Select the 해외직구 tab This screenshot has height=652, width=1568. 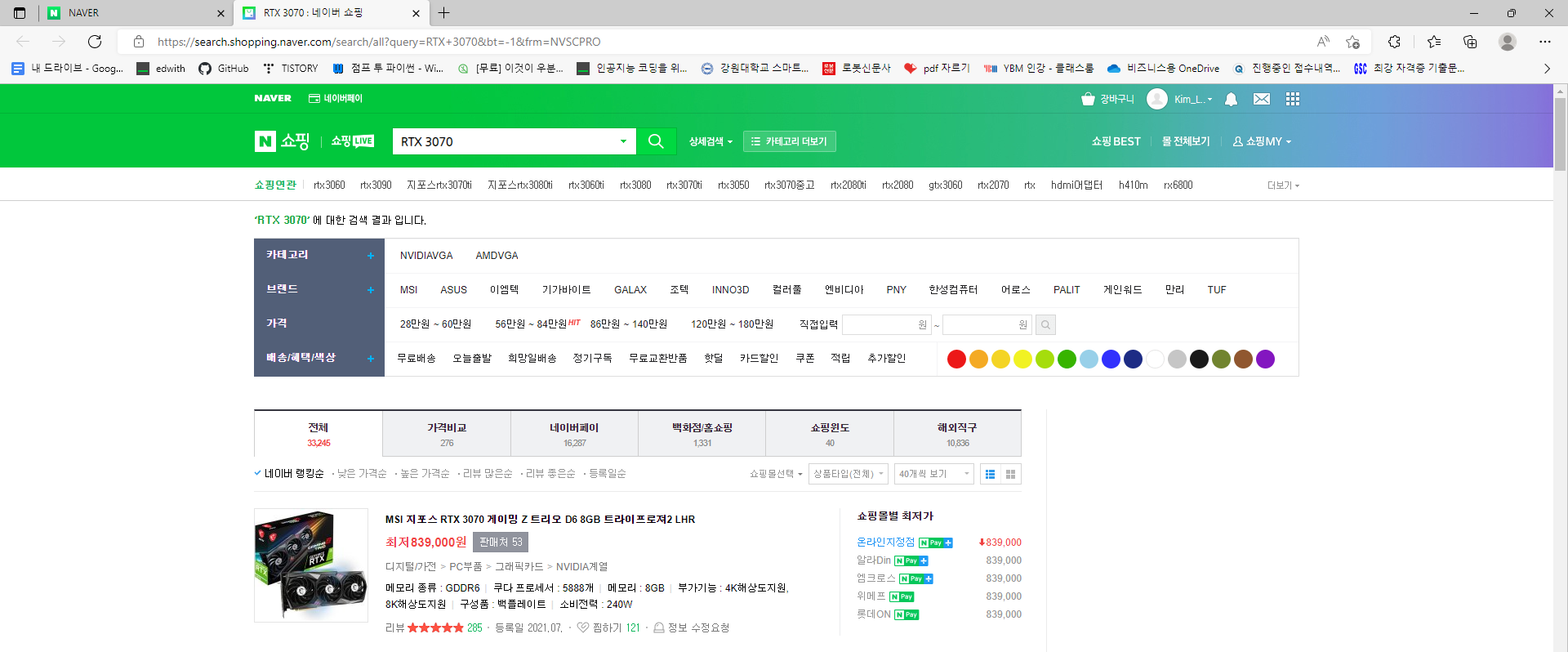pyautogui.click(x=957, y=434)
